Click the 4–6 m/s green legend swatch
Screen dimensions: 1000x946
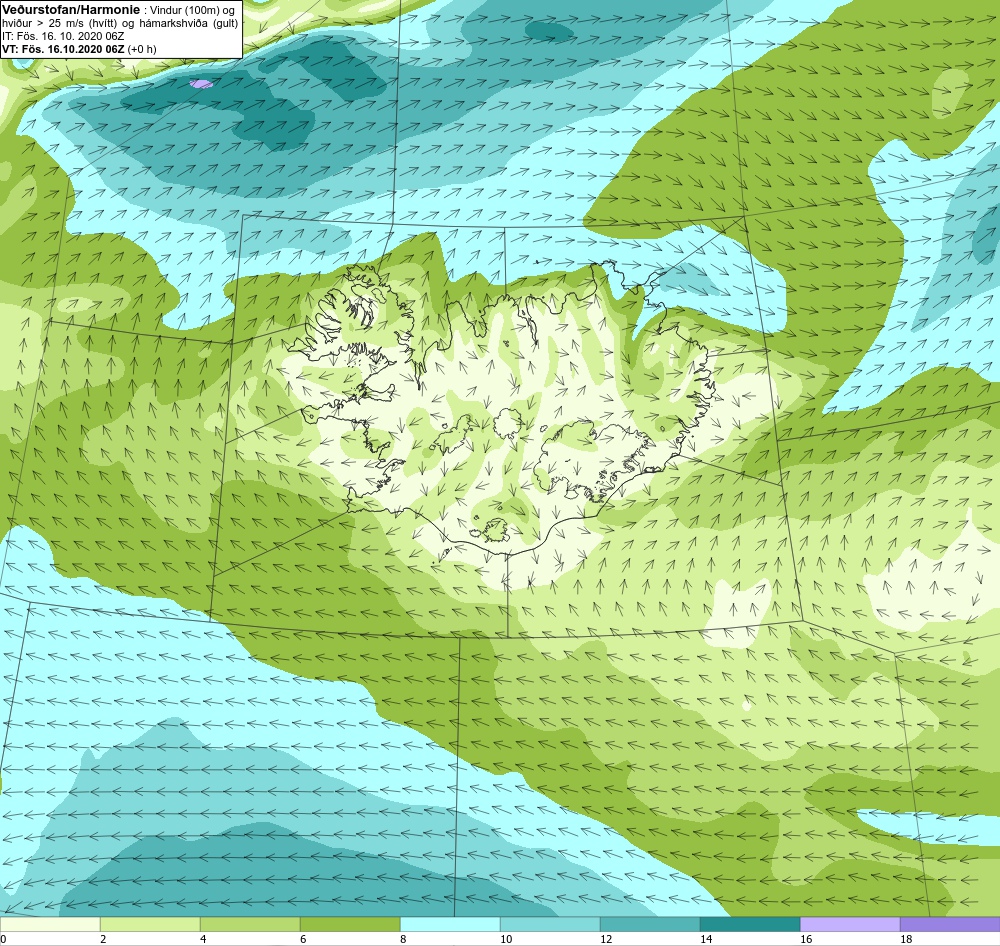250,925
